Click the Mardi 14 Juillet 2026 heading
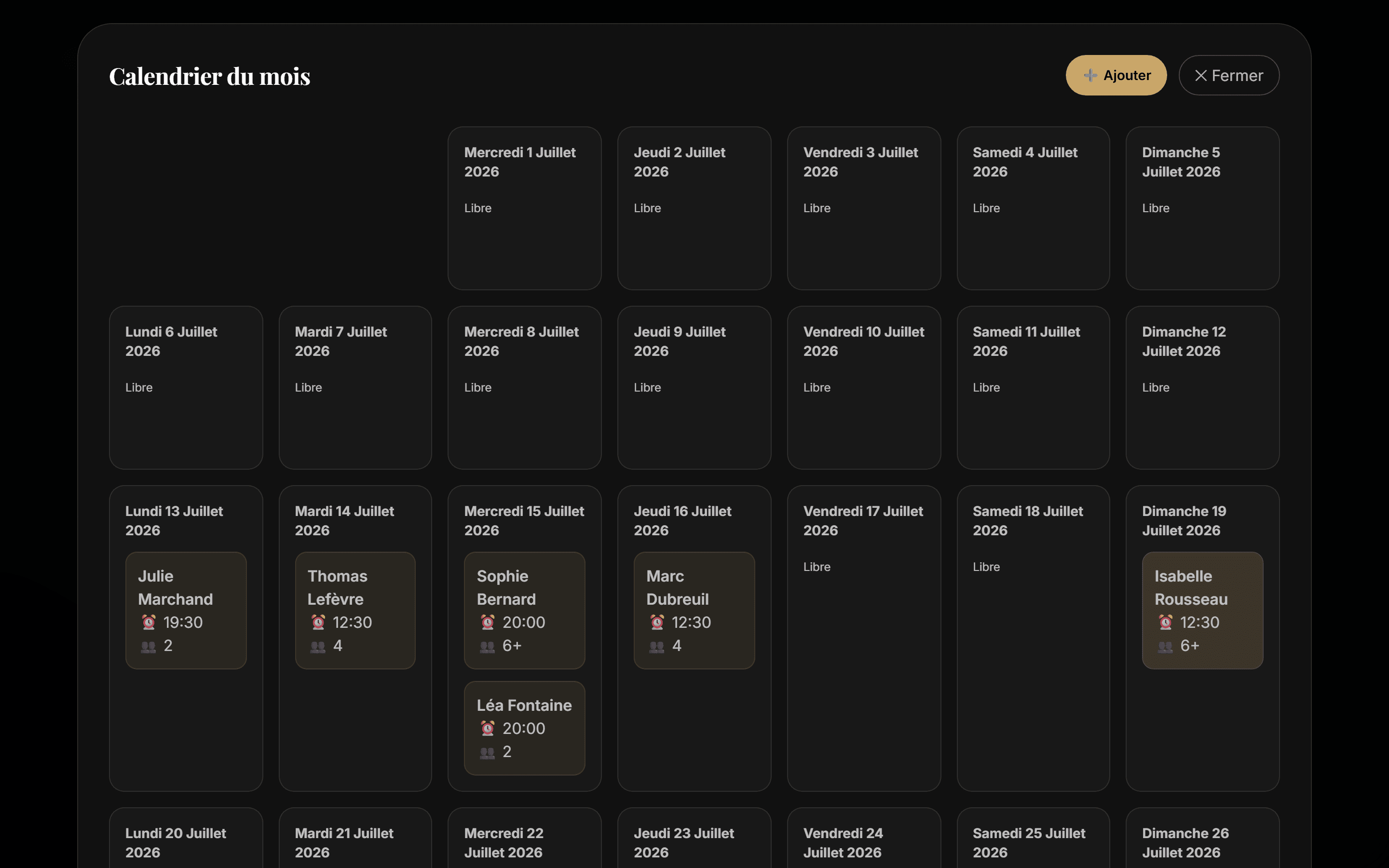The image size is (1389, 868). pyautogui.click(x=344, y=521)
